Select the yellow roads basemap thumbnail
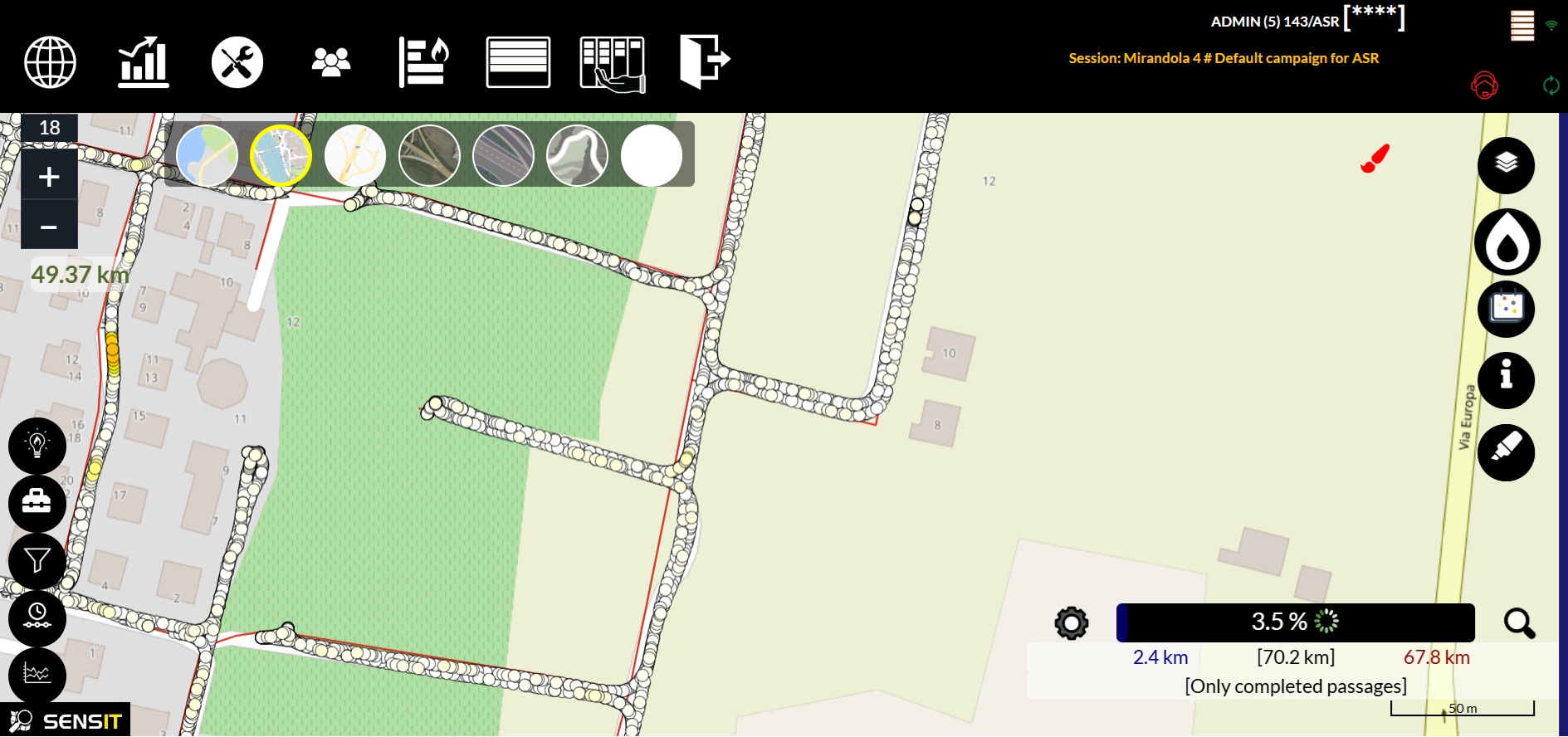This screenshot has height=737, width=1568. point(355,155)
